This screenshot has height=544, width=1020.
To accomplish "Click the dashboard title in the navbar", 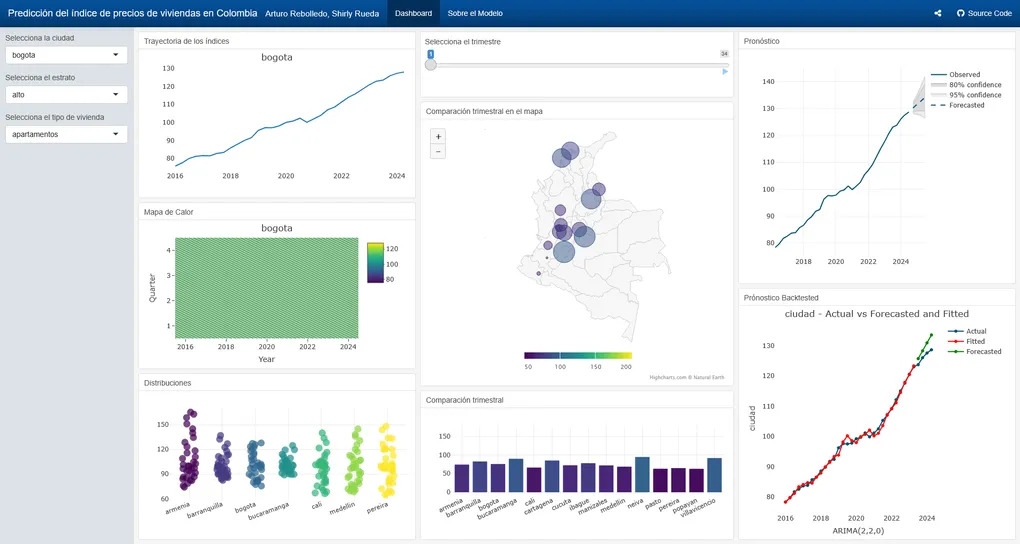I will 132,14.
